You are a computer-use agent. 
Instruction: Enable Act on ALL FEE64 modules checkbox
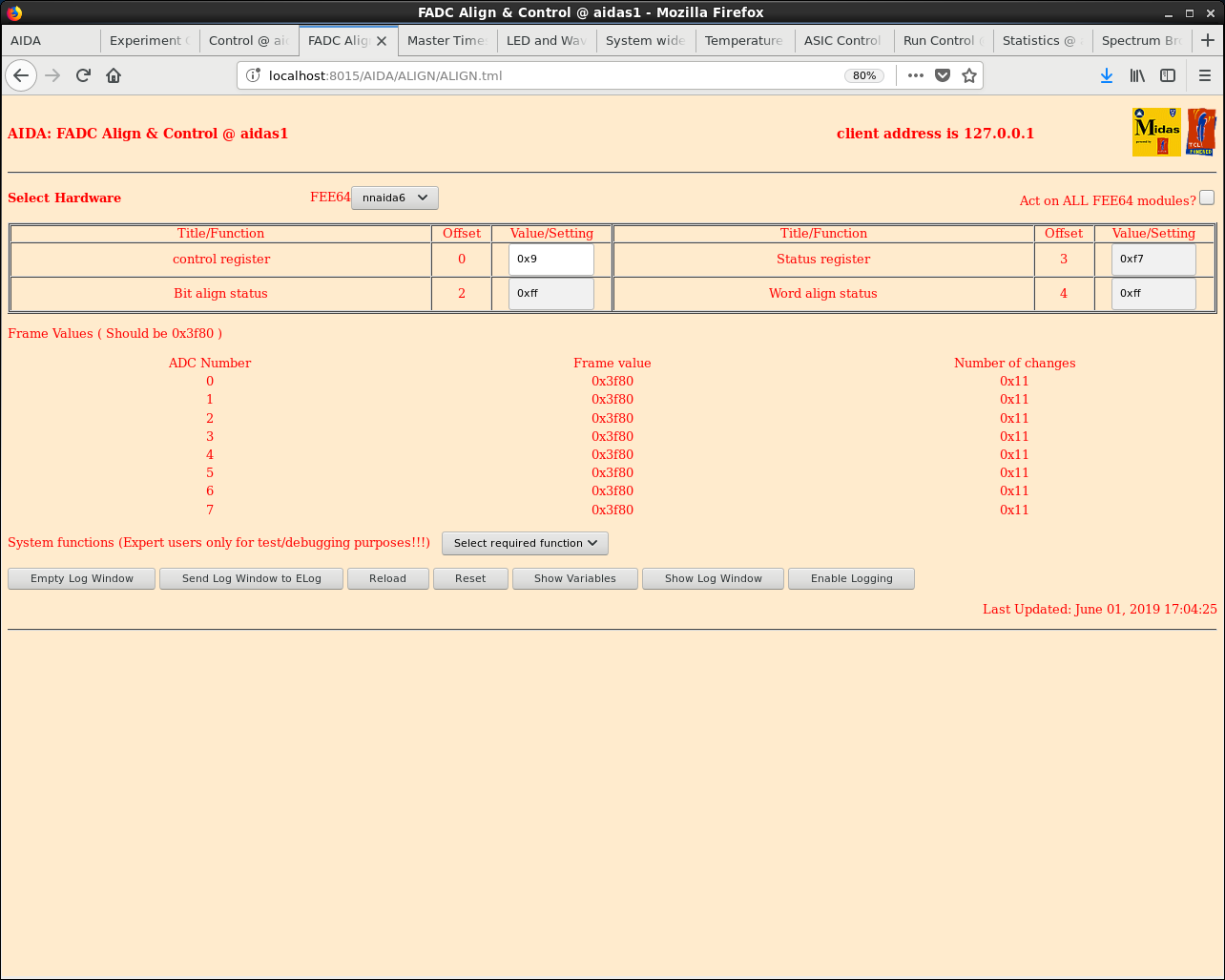(1207, 198)
